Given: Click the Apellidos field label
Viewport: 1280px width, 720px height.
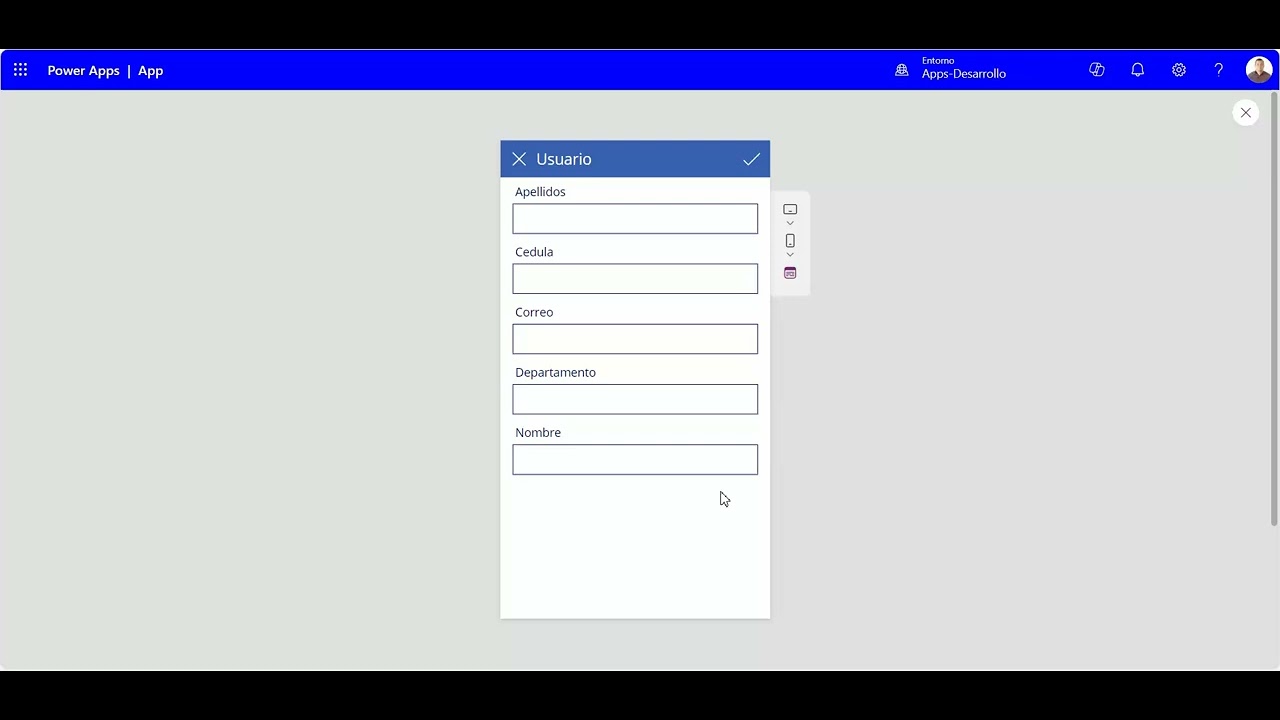Looking at the screenshot, I should [540, 192].
